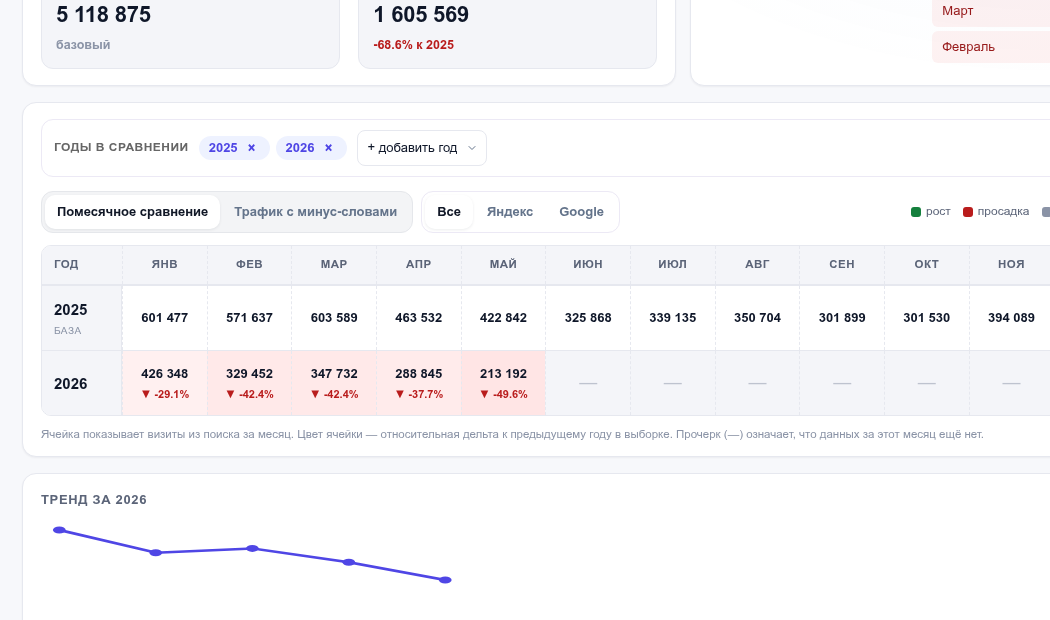Viewport: 1050px width, 620px height.
Task: Click cell 601 477 for January 2025
Action: (165, 318)
